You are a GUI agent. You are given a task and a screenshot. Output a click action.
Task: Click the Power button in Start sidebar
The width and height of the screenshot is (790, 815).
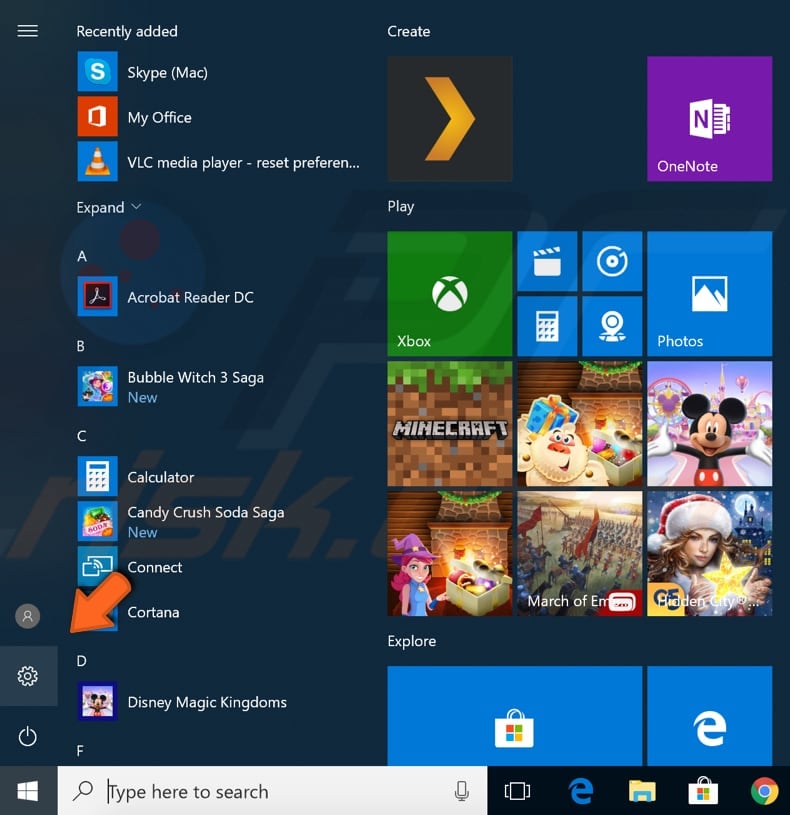[x=28, y=736]
